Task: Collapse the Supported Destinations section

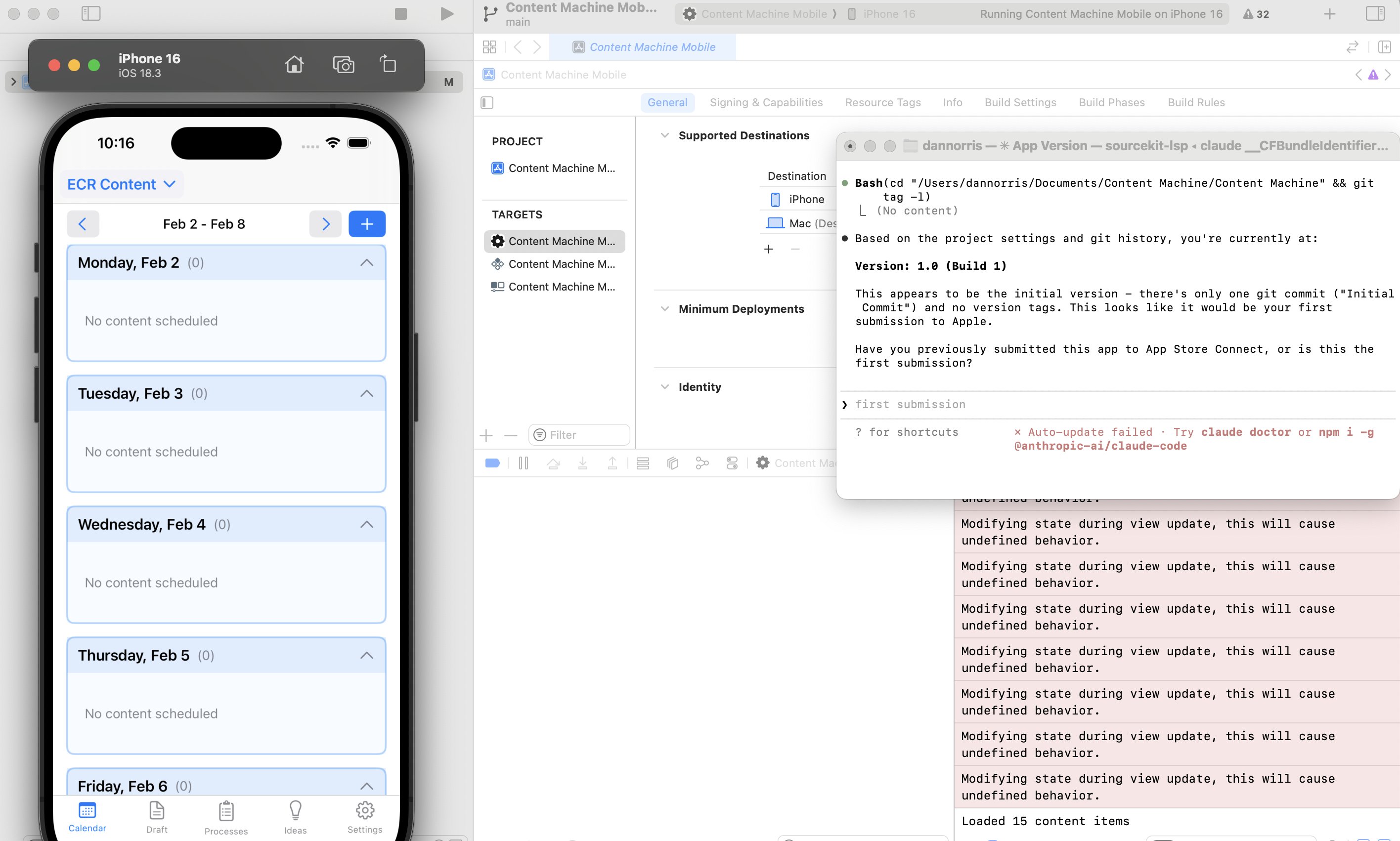Action: pyautogui.click(x=664, y=135)
